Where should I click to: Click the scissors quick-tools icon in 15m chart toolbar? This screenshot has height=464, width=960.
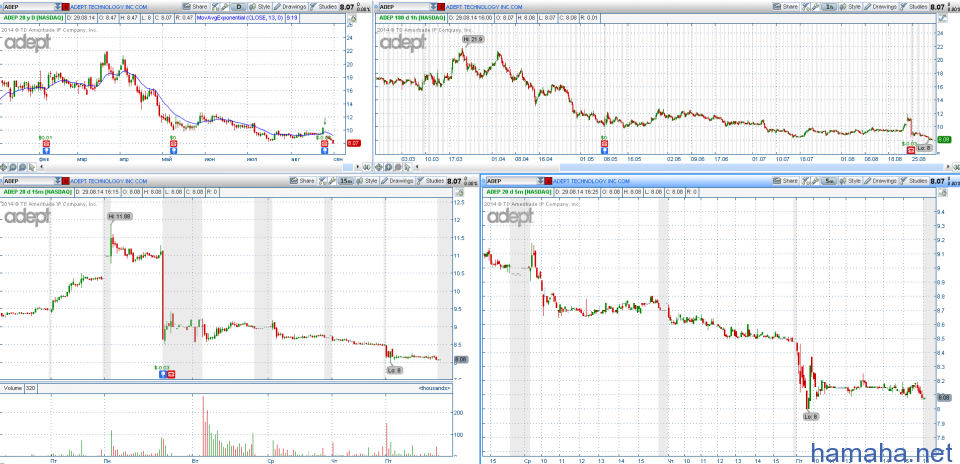coord(322,181)
